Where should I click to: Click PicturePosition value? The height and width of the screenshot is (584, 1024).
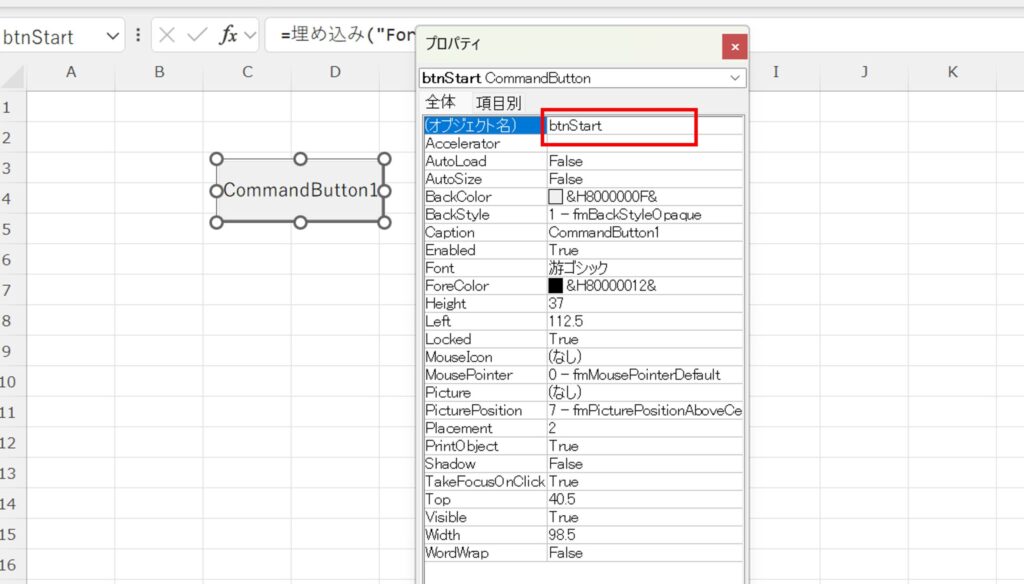645,410
